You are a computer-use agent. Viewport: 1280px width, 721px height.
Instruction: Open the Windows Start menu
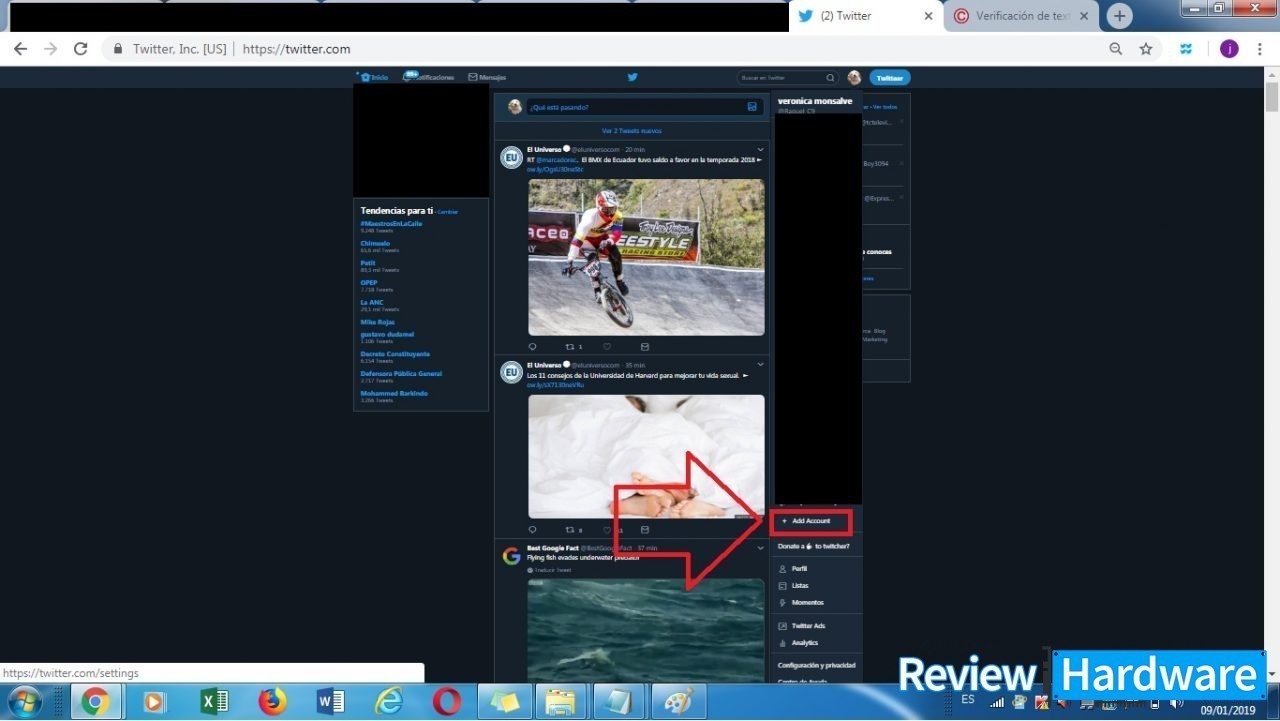pyautogui.click(x=24, y=702)
